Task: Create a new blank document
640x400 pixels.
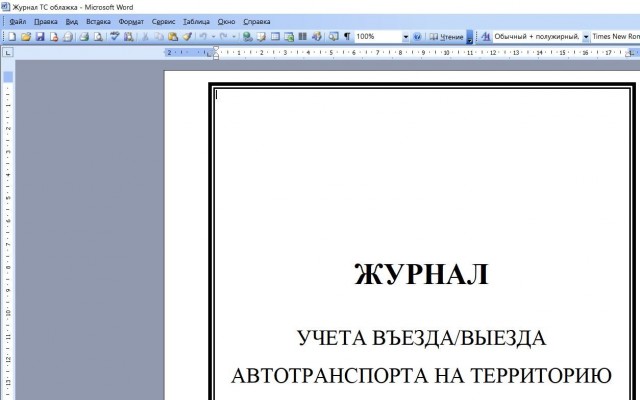Action: [x=12, y=37]
